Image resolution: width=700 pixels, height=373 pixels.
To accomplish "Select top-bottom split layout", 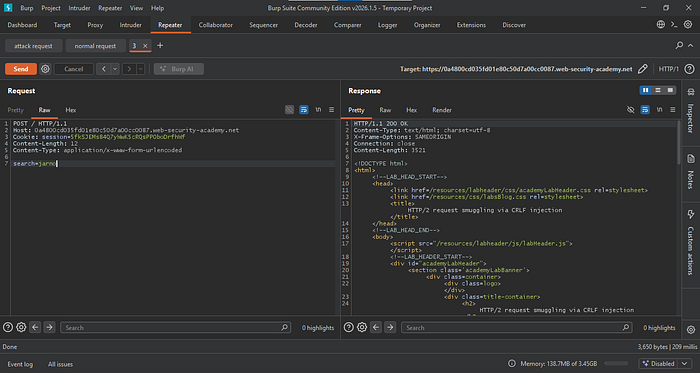I will click(x=658, y=91).
